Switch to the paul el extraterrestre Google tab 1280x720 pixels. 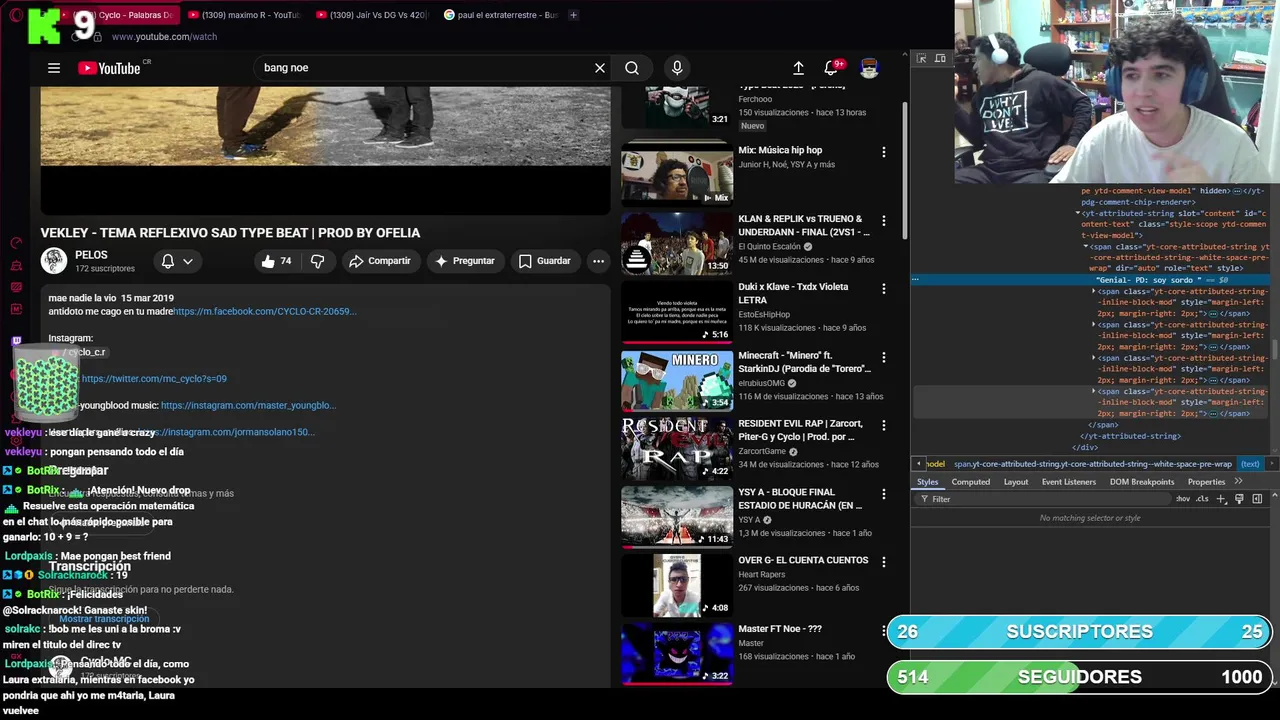point(500,15)
